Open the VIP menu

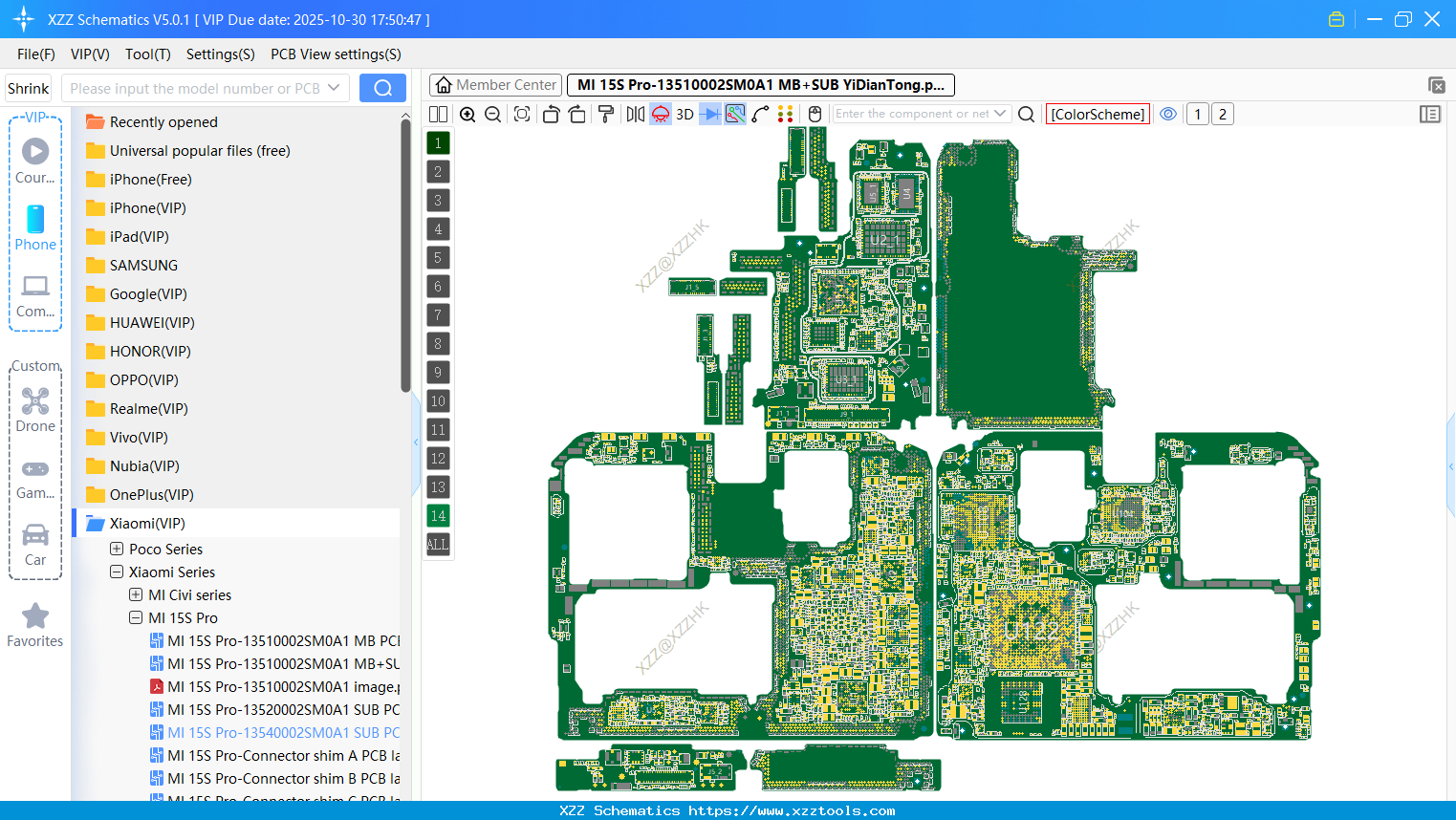pyautogui.click(x=90, y=54)
